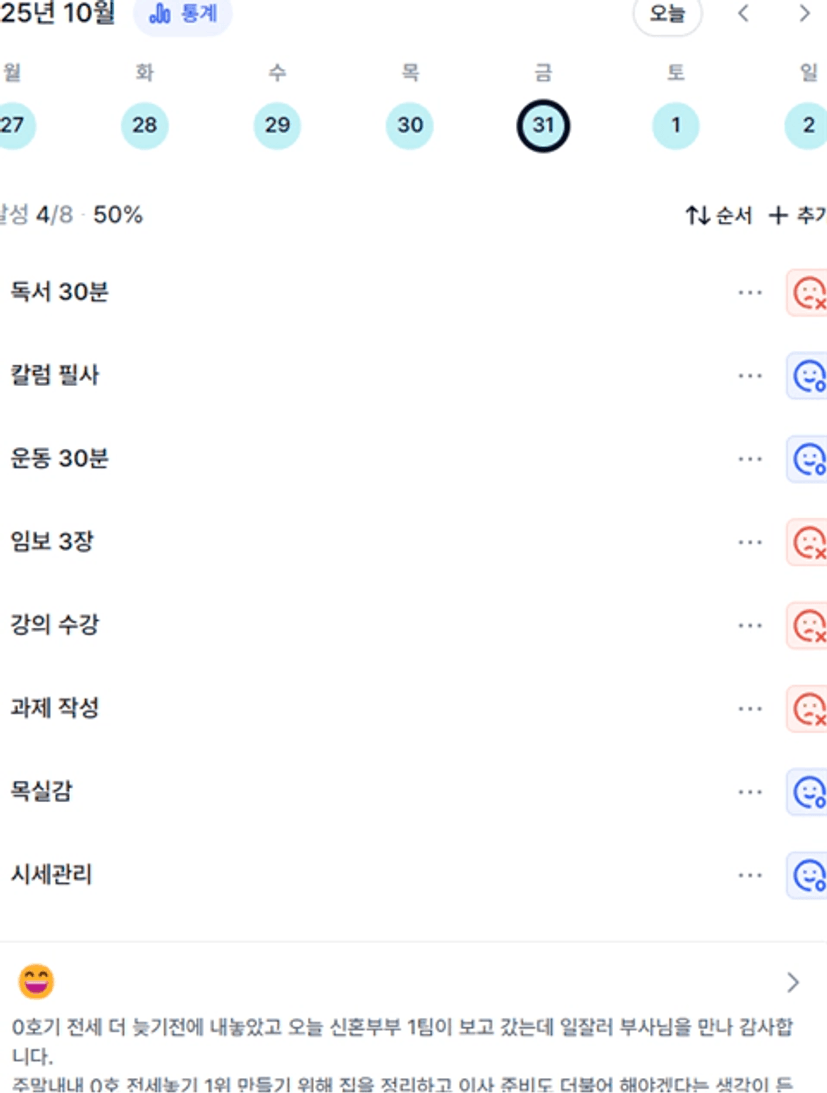
Task: Open more options for 독서 30분
Action: [750, 293]
